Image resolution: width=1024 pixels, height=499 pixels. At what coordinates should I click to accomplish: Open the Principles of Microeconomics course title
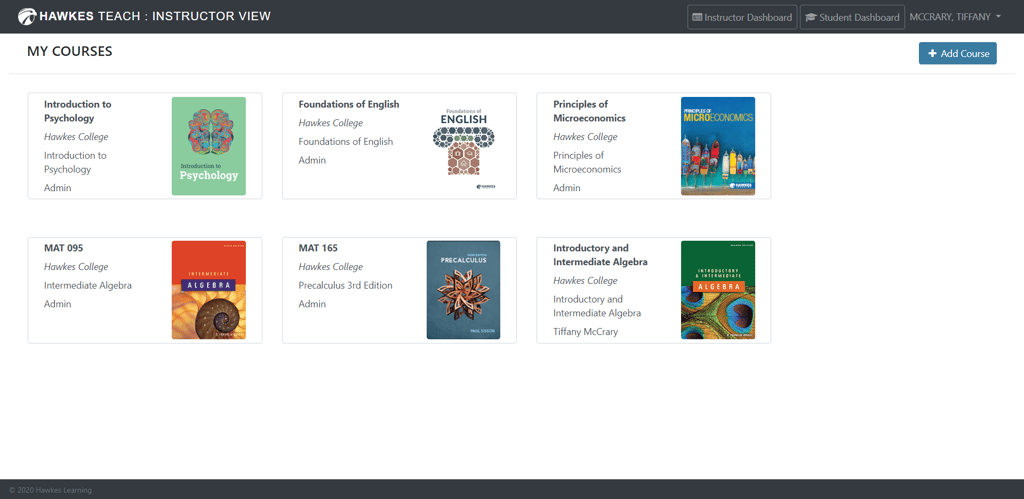pyautogui.click(x=589, y=111)
